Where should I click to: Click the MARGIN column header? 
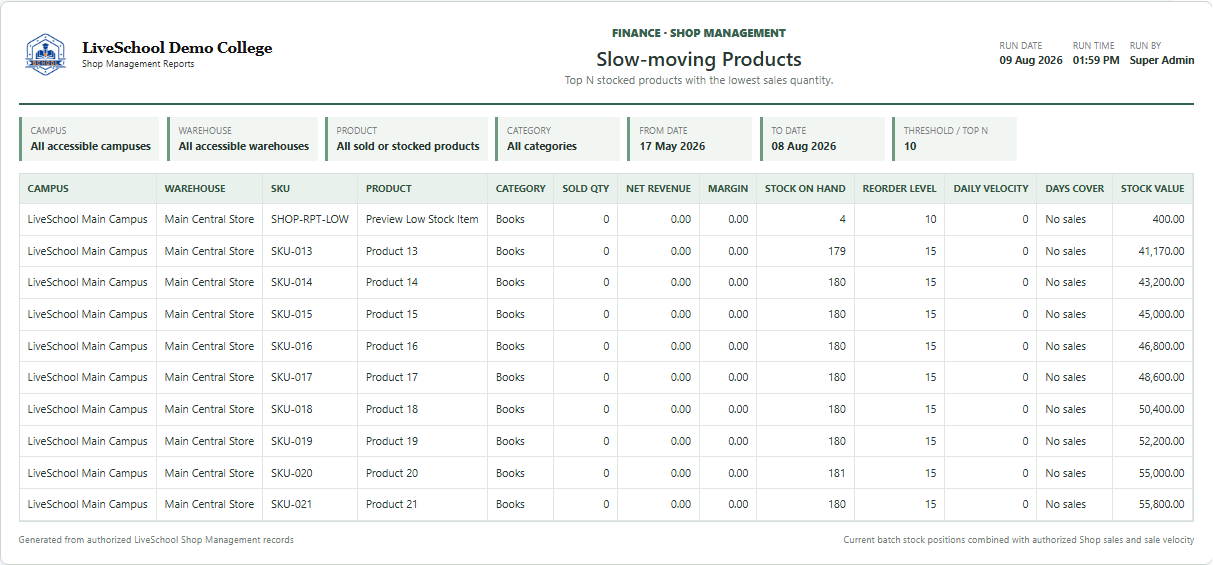coord(728,188)
